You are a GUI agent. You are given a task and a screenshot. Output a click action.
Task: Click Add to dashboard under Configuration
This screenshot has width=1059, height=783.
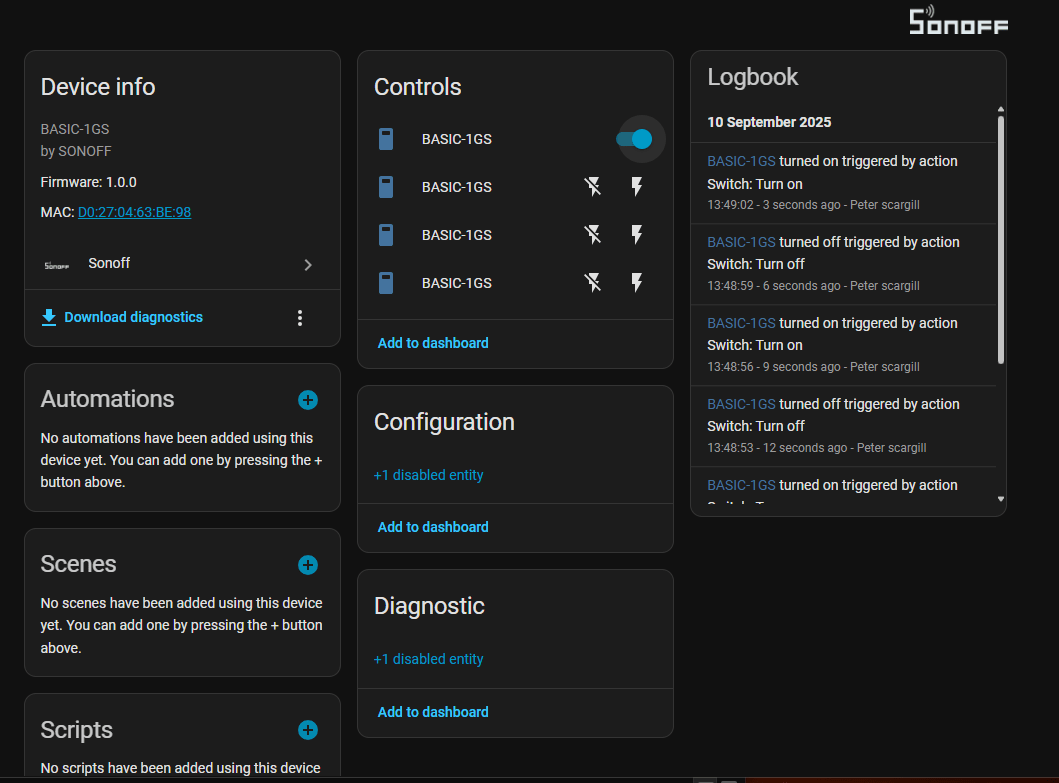(433, 527)
